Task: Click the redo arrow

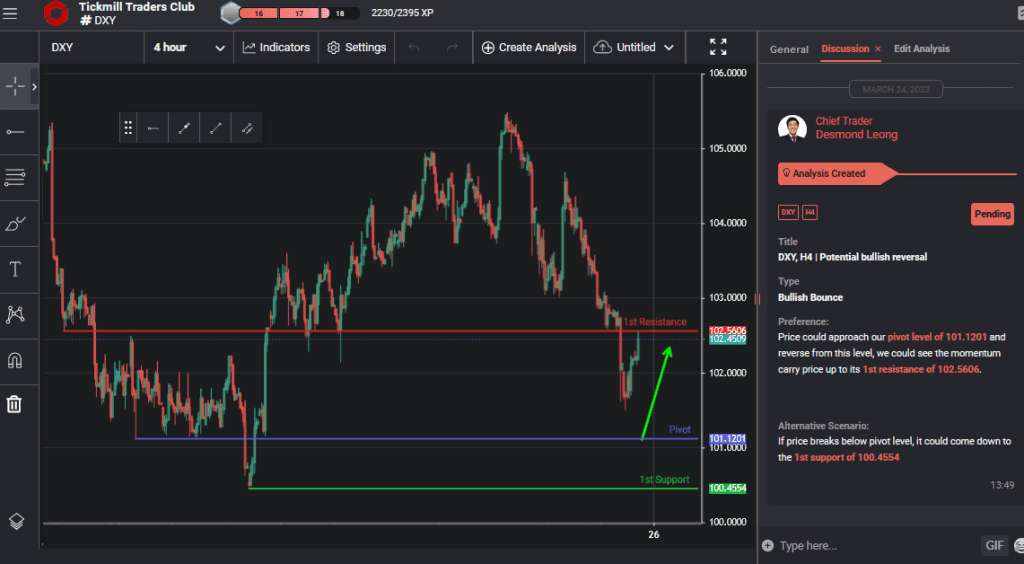Action: point(452,48)
